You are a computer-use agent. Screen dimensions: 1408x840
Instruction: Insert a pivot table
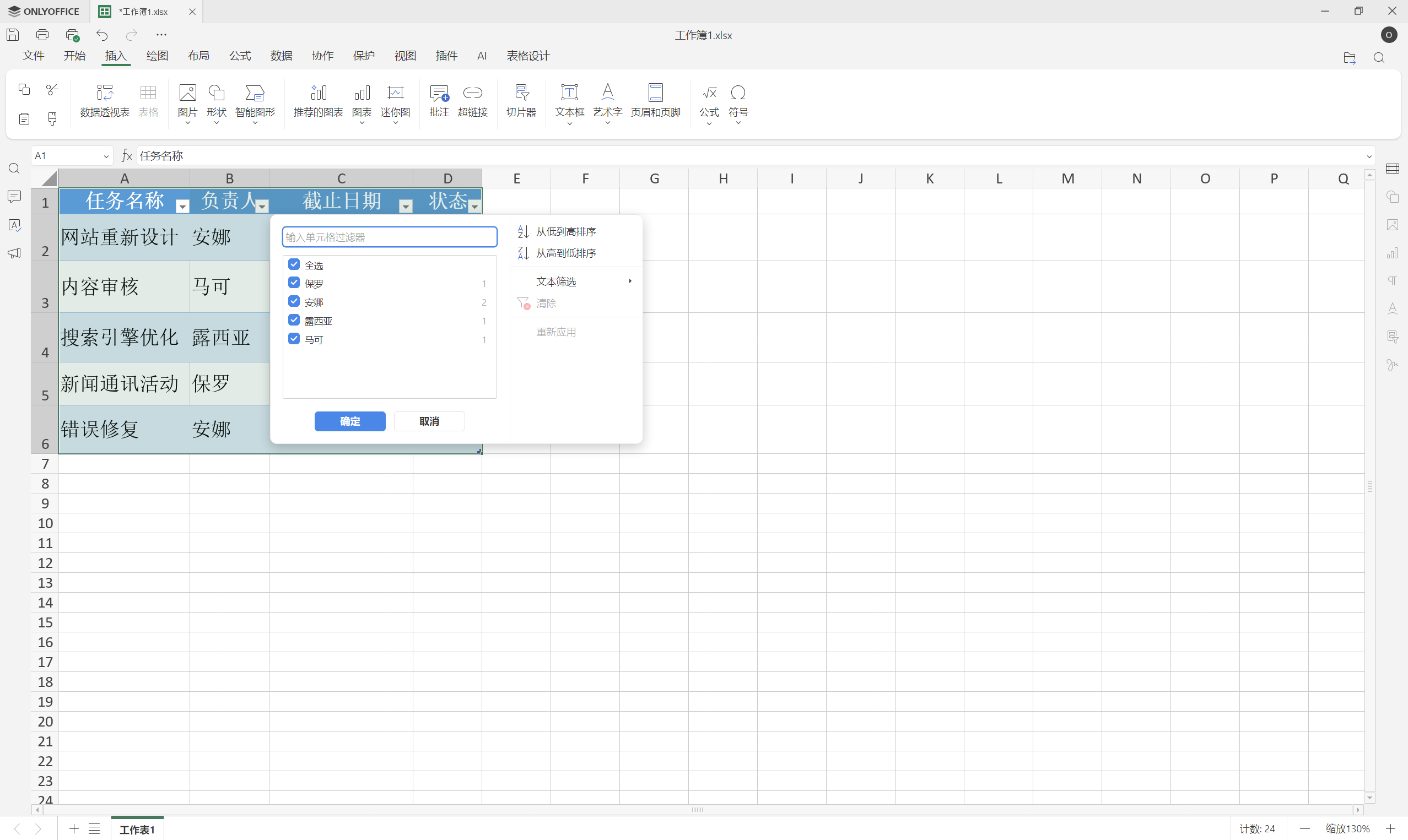104,102
